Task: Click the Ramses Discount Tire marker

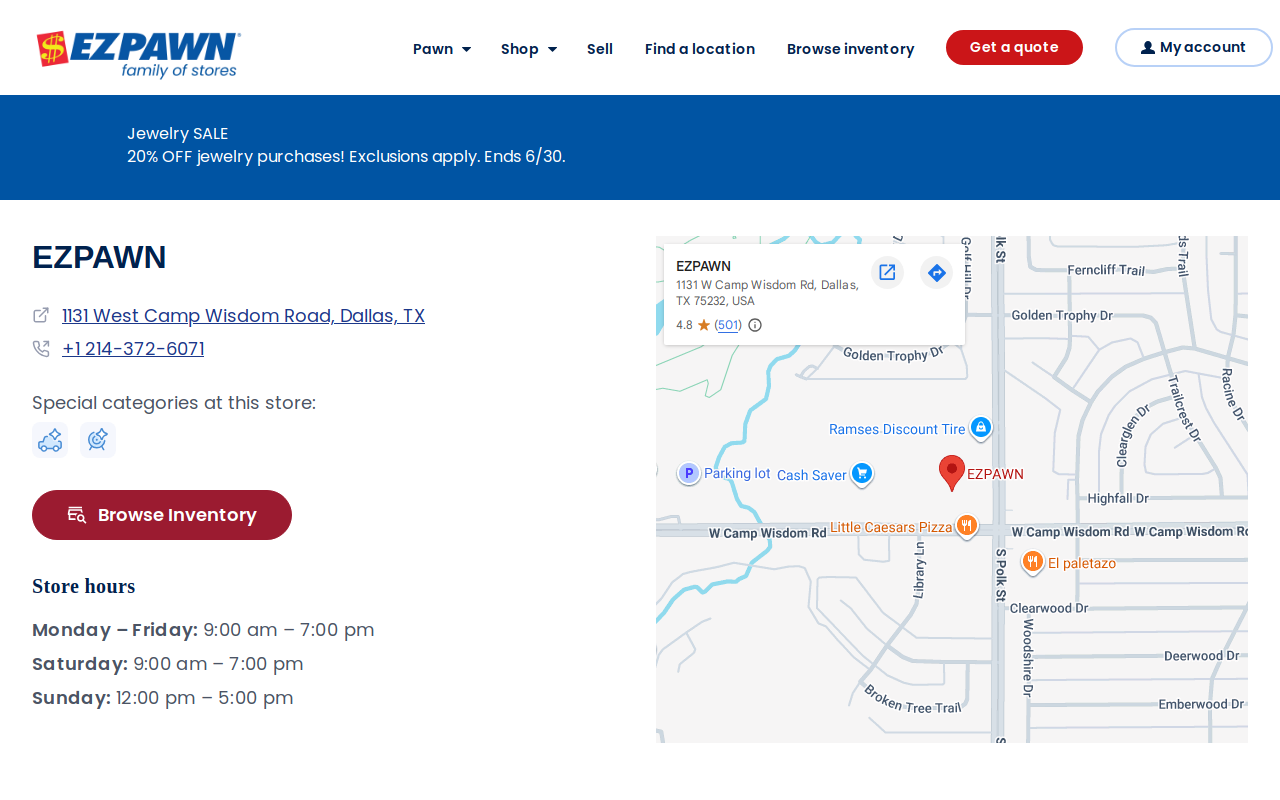Action: tap(981, 428)
